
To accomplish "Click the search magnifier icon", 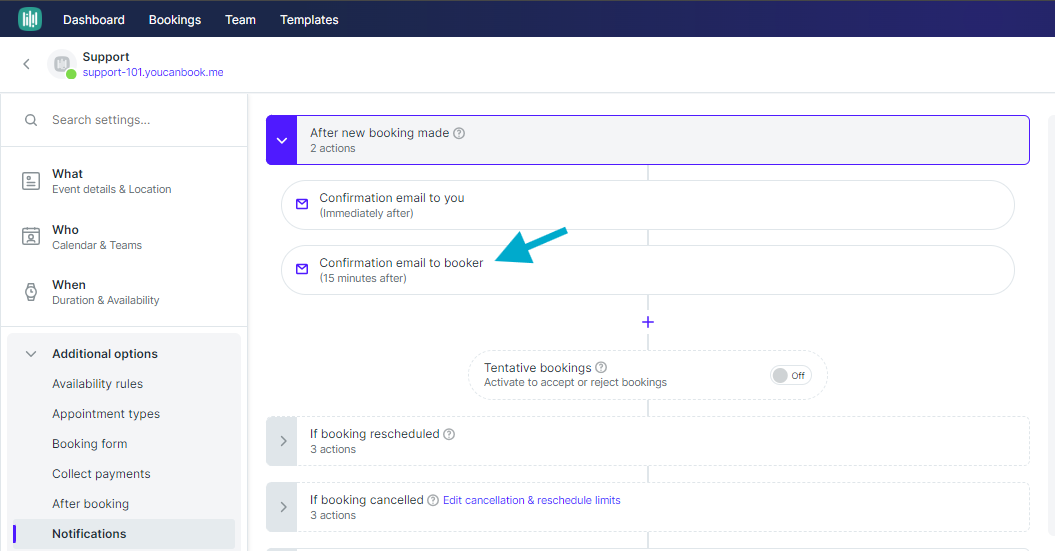I will [x=31, y=120].
